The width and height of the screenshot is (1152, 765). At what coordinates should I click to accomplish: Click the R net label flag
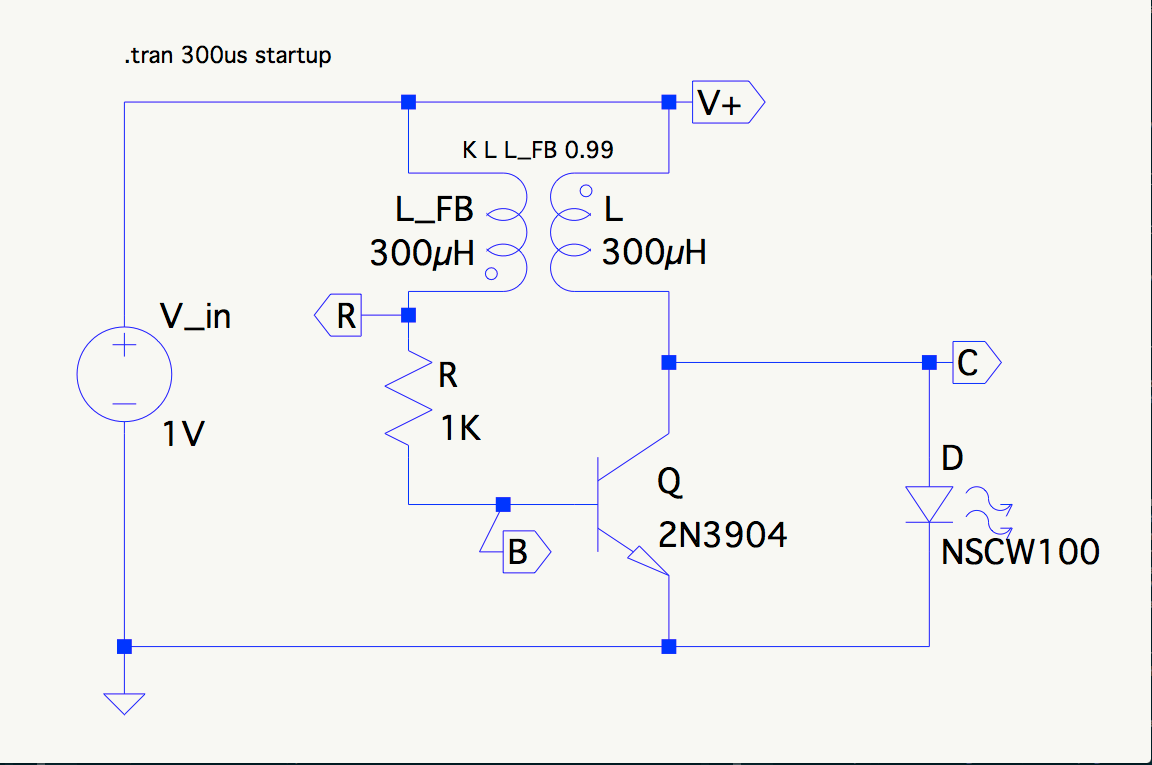[340, 315]
